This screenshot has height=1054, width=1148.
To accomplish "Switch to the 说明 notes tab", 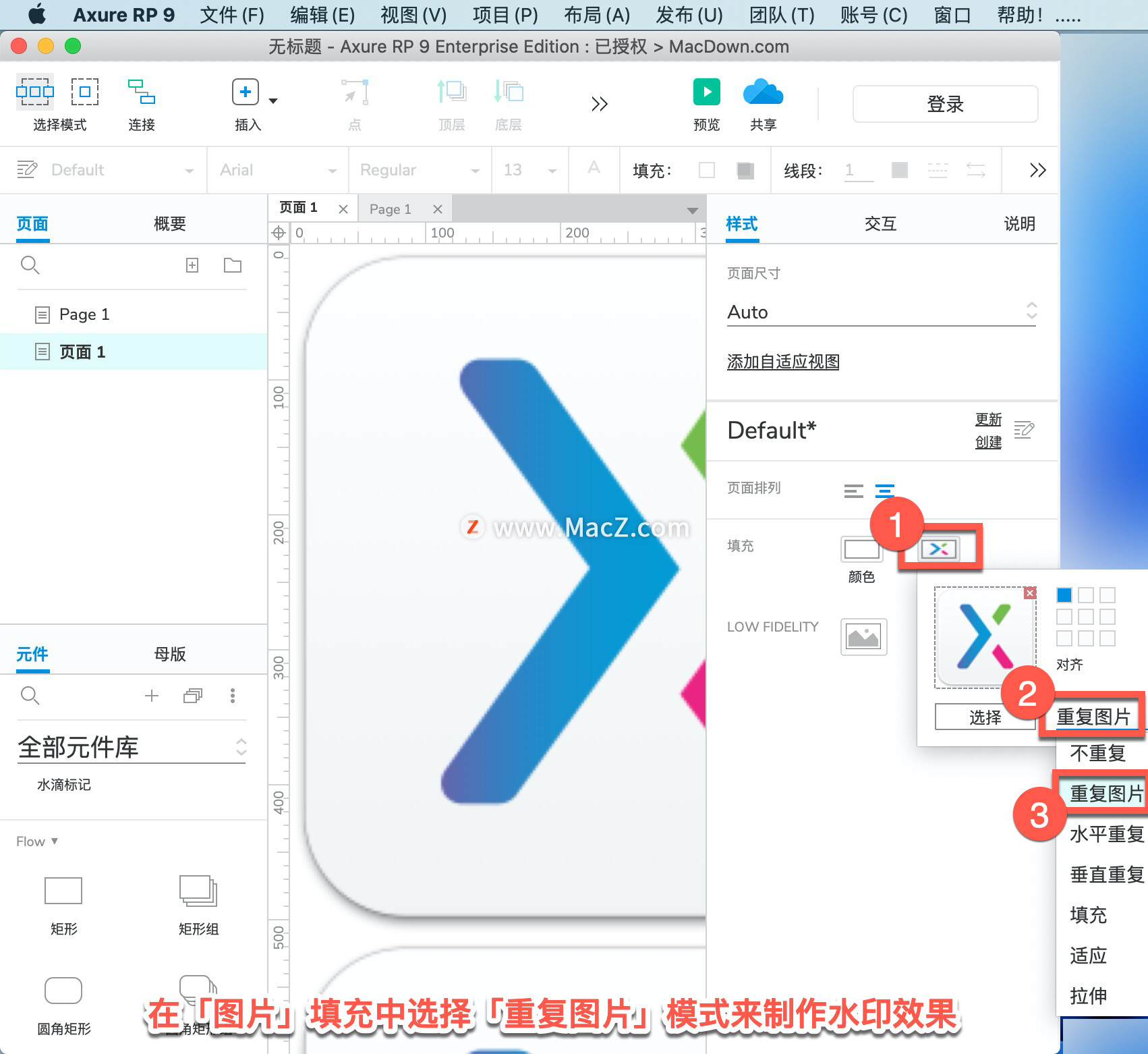I will [1020, 224].
